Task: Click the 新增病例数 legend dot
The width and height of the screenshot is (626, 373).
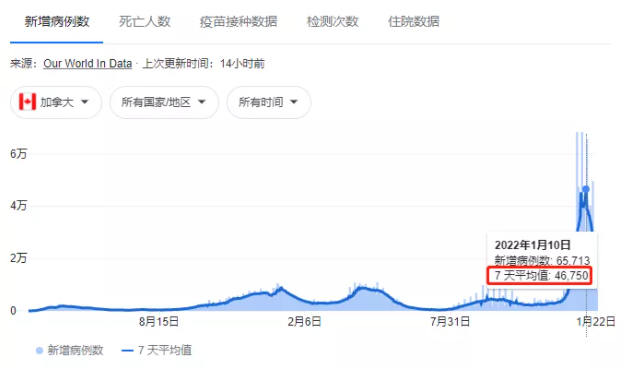Action: pyautogui.click(x=39, y=351)
